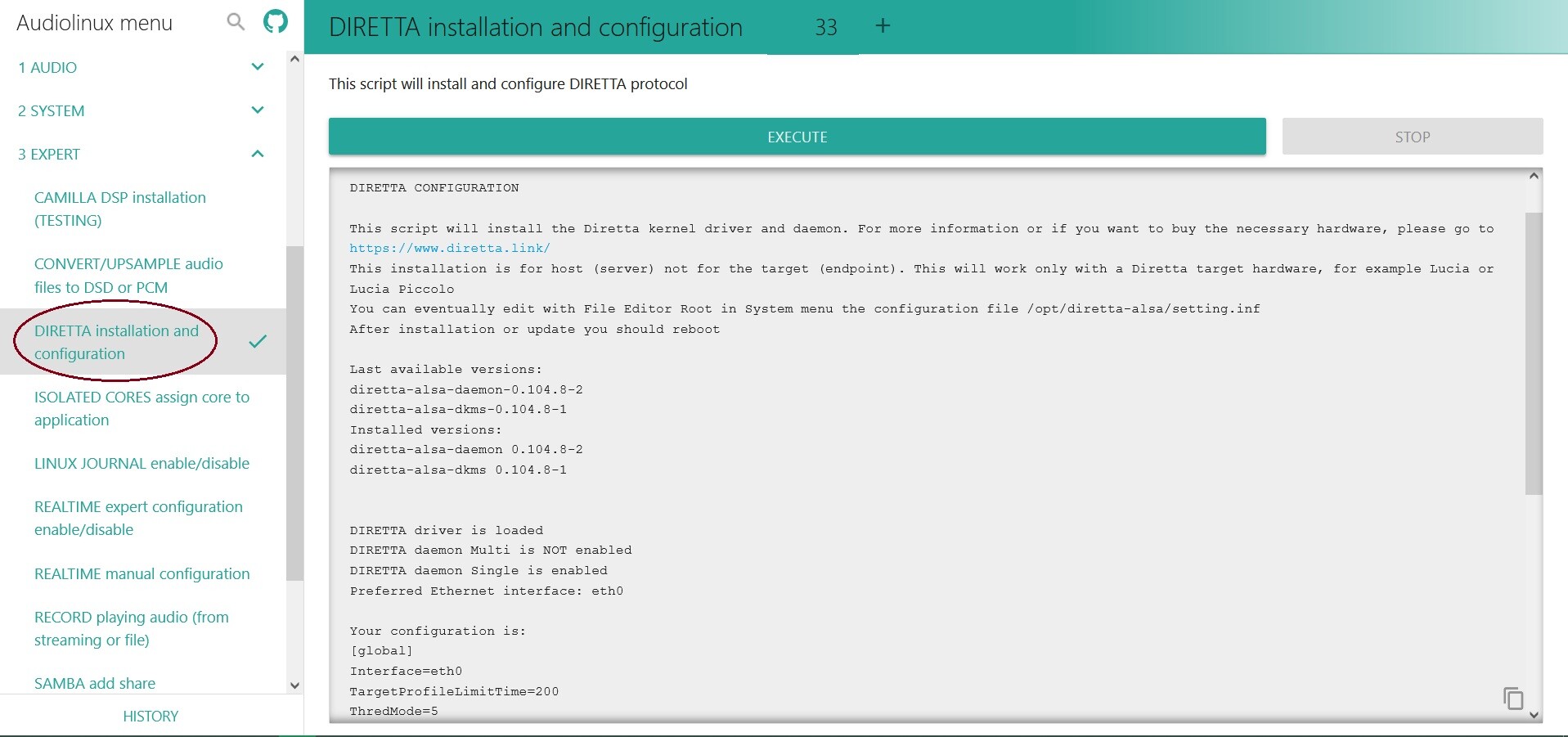
Task: Click the sidebar menu scrollbar thumb
Action: [x=295, y=413]
